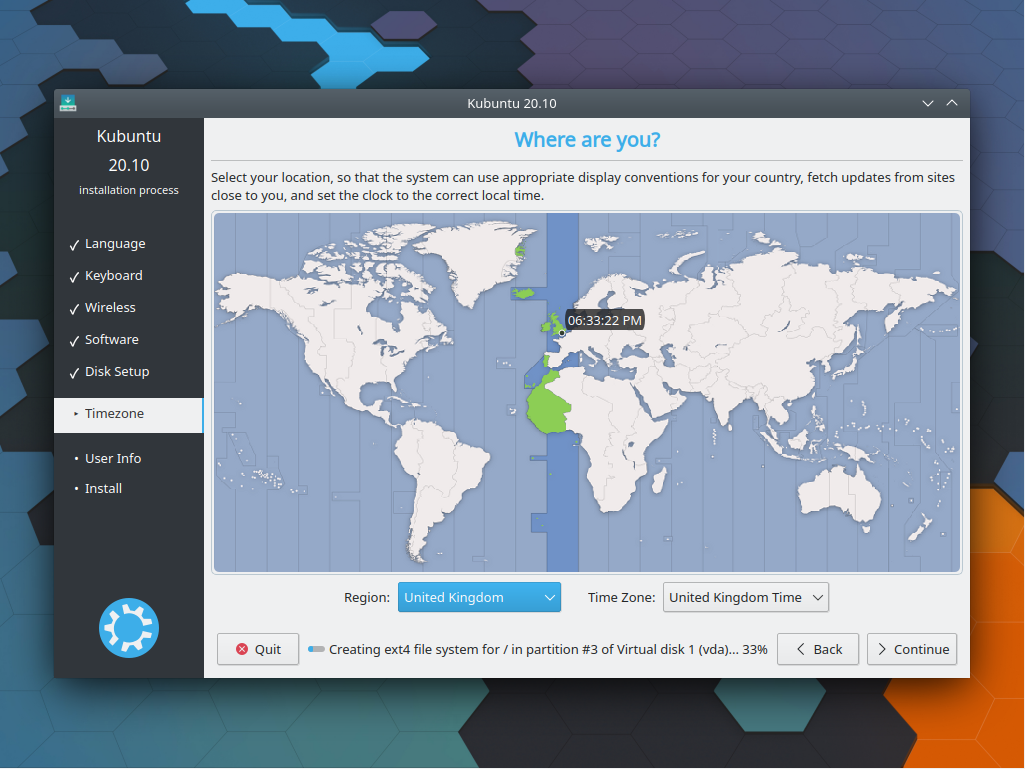This screenshot has width=1025, height=769.
Task: Select the Wireless step in the sidebar
Action: (110, 308)
